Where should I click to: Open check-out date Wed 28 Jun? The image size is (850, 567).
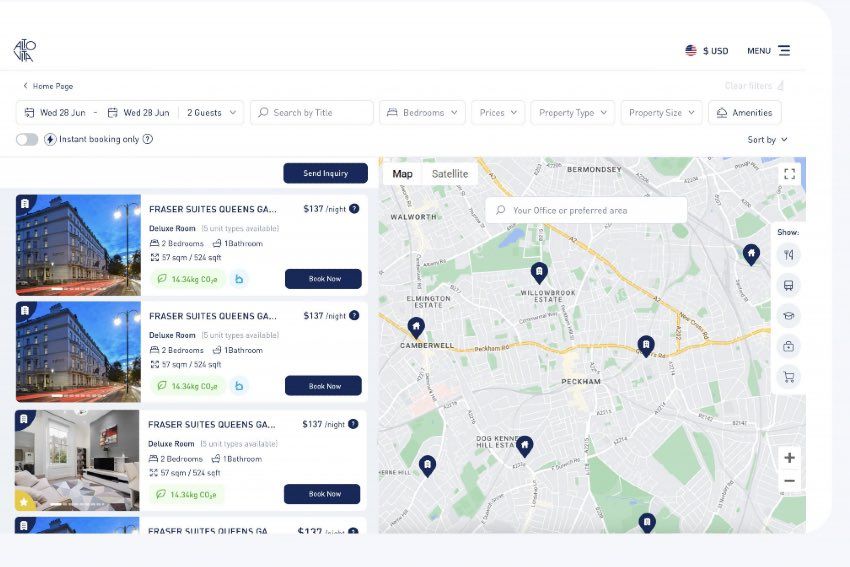[x=139, y=113]
